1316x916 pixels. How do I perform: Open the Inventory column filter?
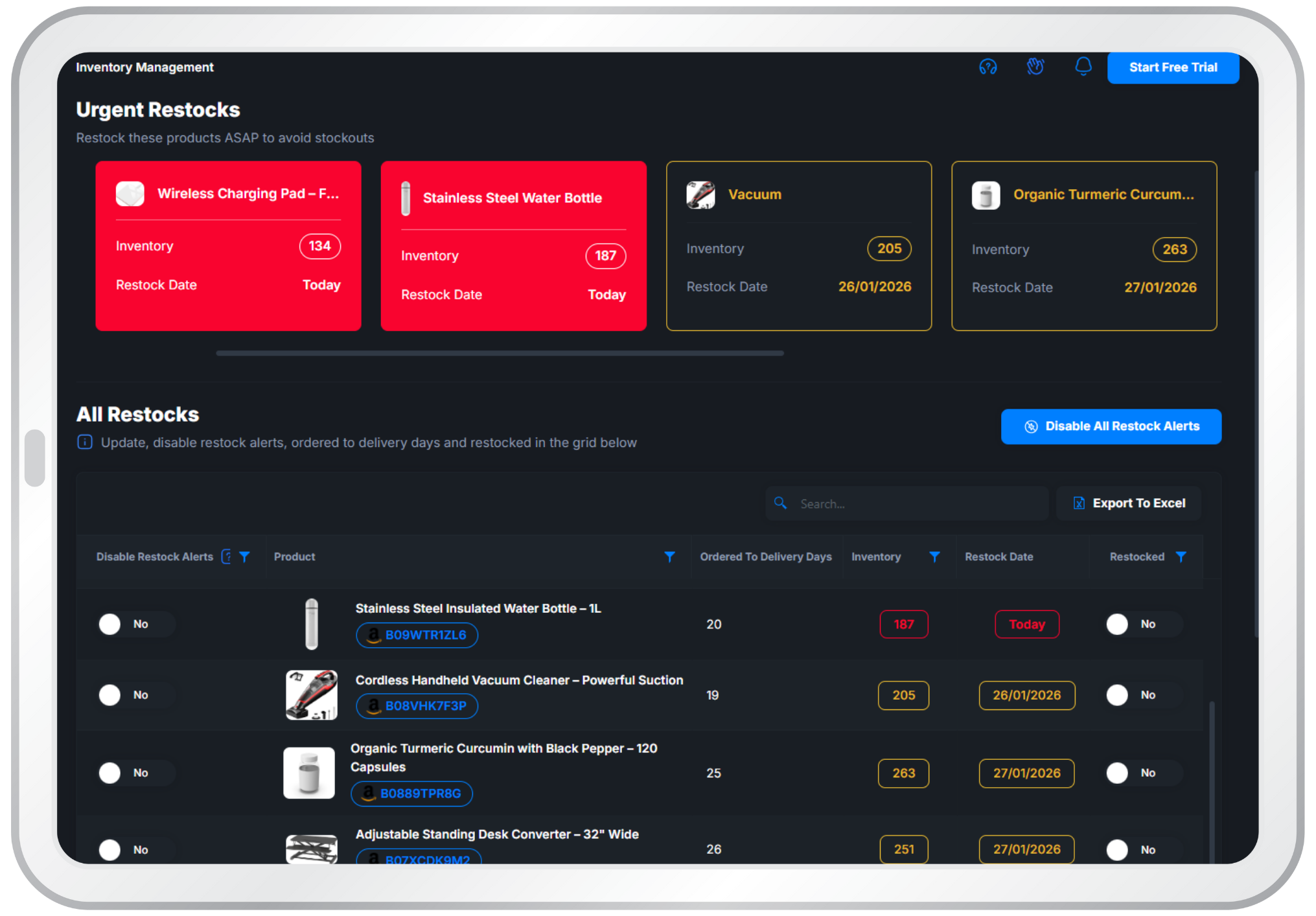[934, 556]
